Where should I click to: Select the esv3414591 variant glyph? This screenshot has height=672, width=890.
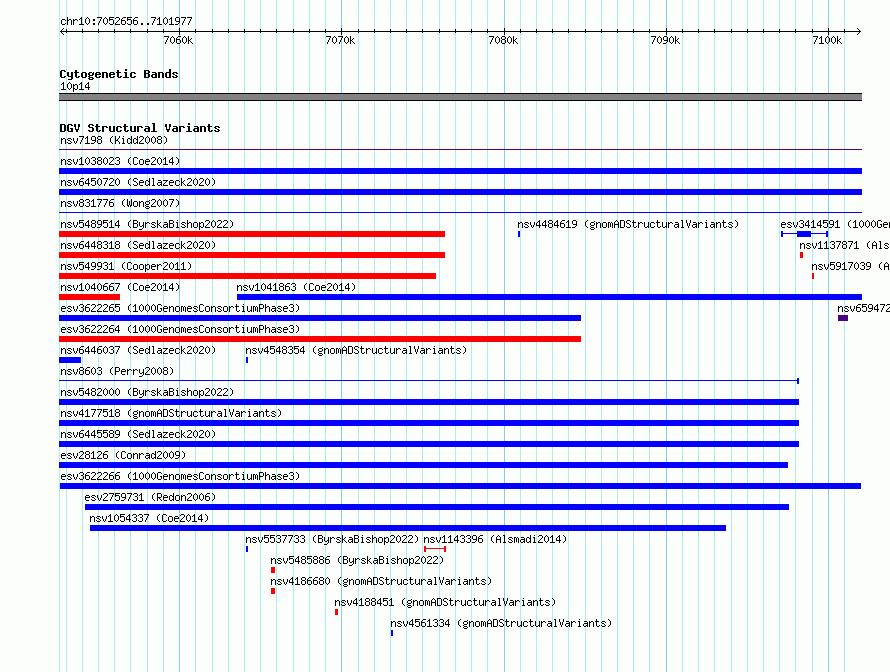[x=804, y=234]
